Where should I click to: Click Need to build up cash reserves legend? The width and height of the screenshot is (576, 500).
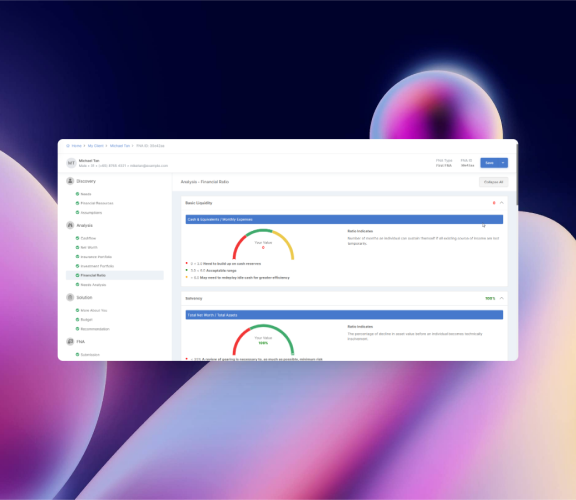[226, 263]
